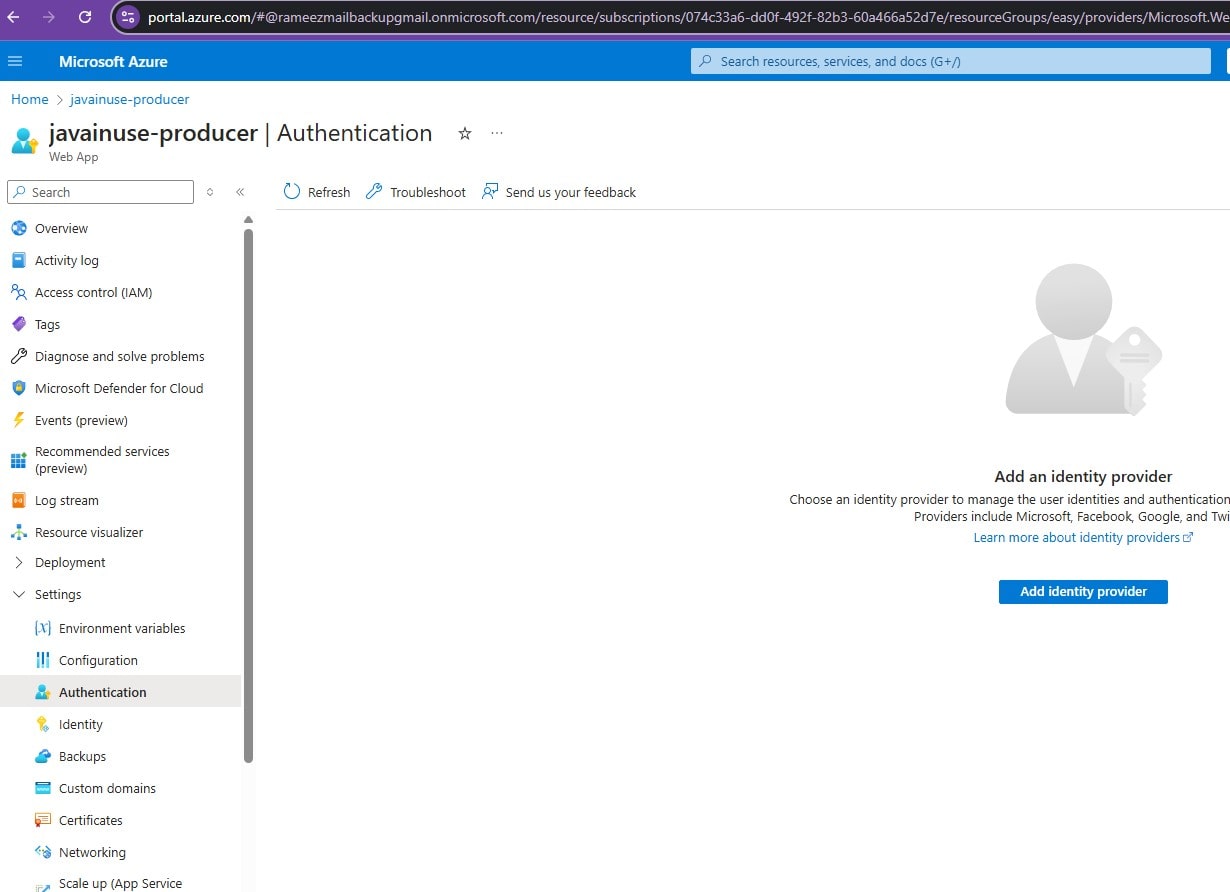This screenshot has height=892, width=1230.
Task: Click the Microsoft Defender for Cloud shield icon
Action: click(18, 388)
